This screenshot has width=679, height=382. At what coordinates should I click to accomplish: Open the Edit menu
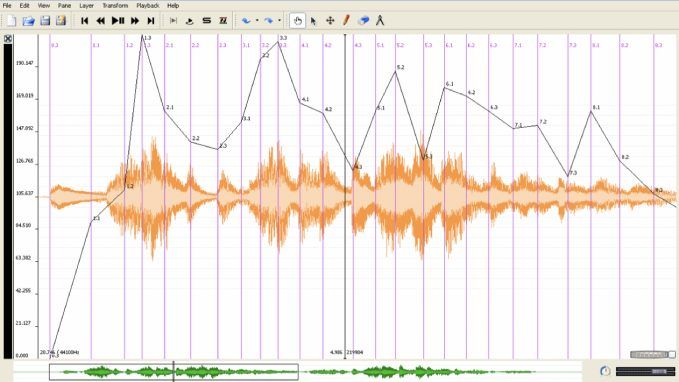24,6
